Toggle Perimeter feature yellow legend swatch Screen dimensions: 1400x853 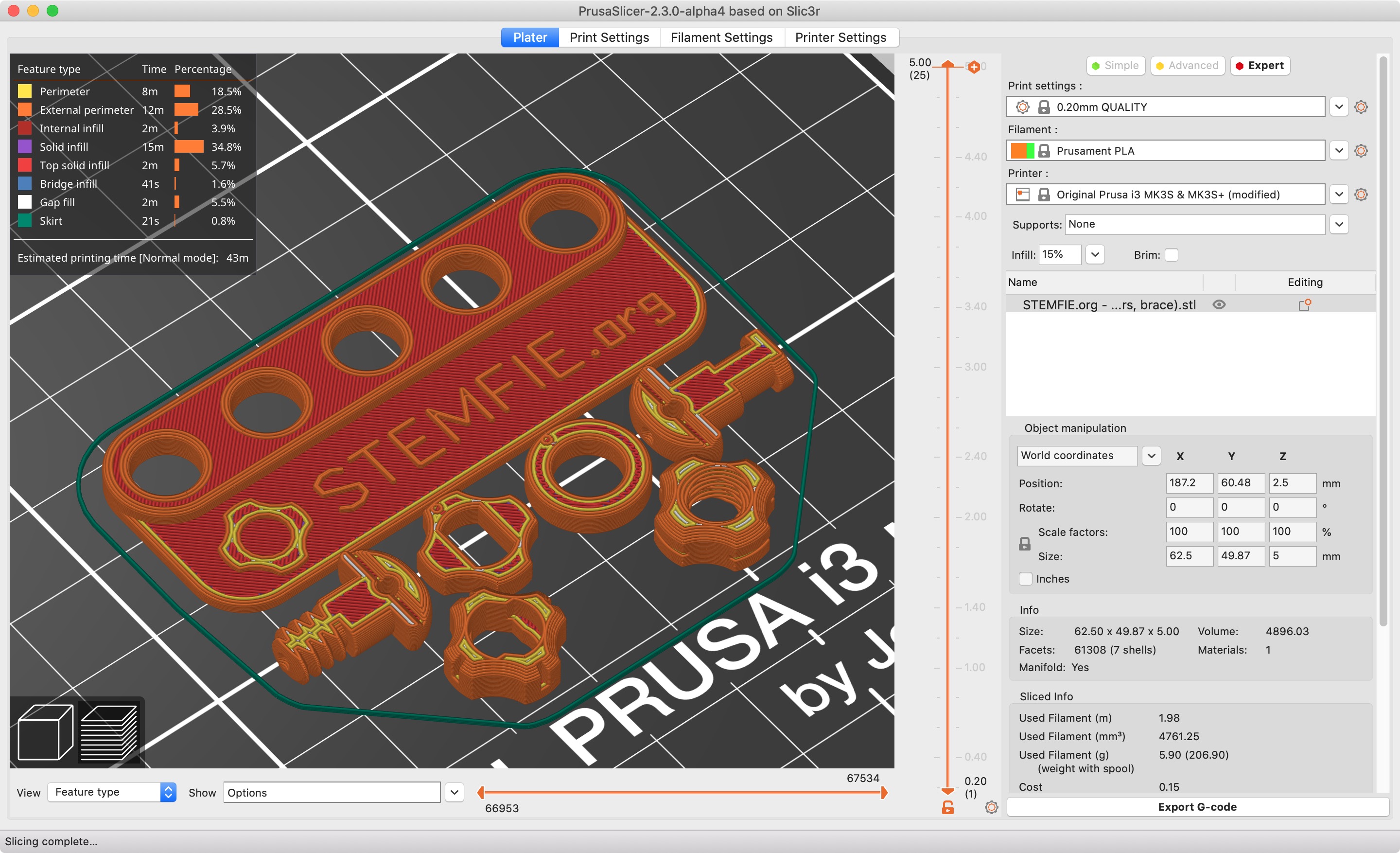tap(24, 91)
